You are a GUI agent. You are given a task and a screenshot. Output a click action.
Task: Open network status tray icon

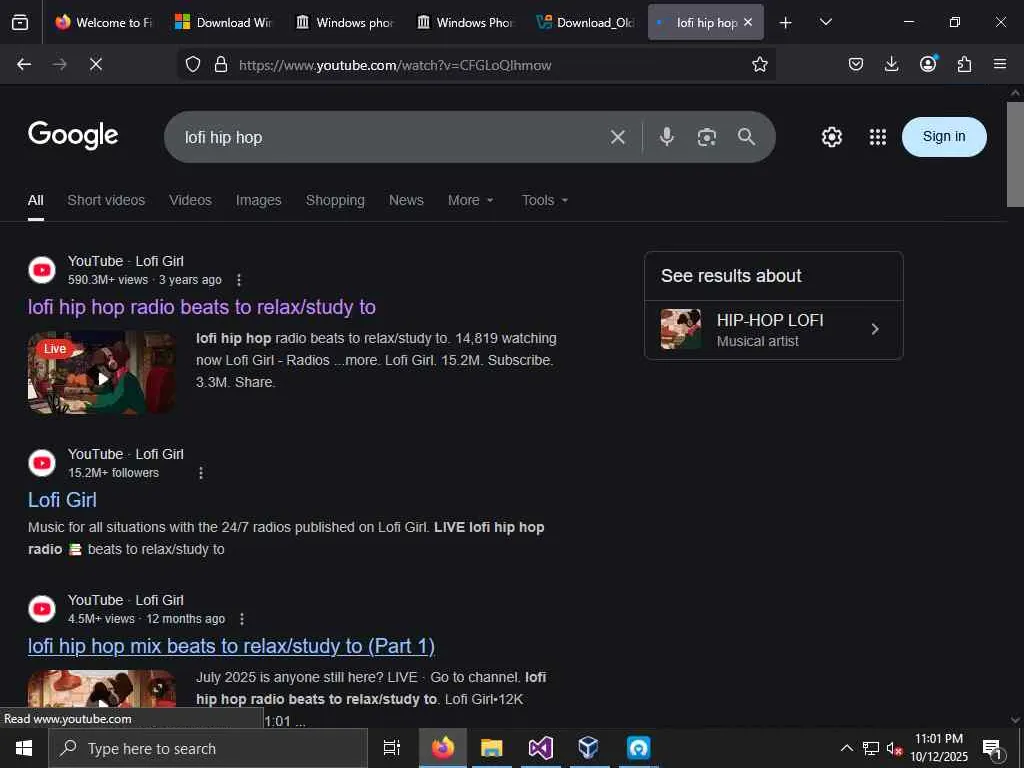(x=871, y=748)
